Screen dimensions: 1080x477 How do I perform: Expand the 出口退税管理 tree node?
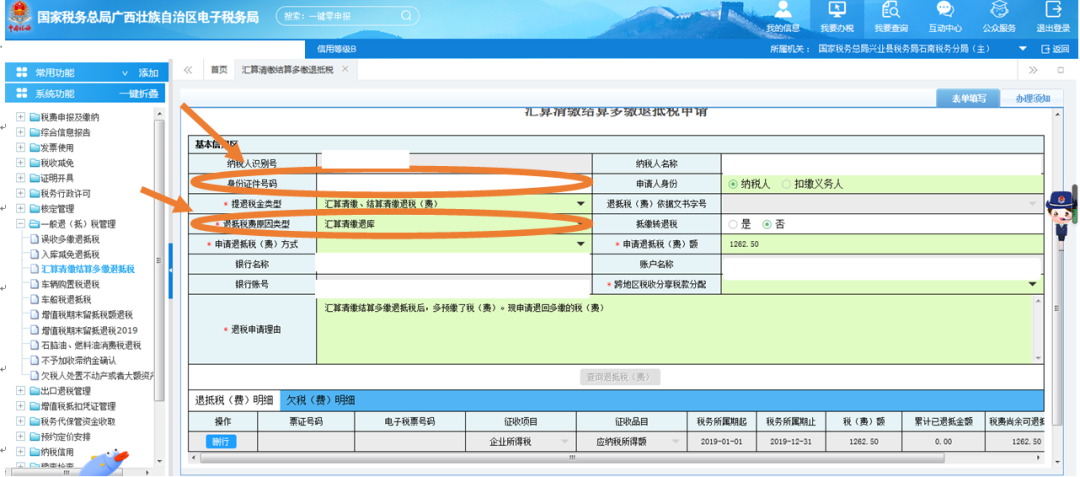tap(20, 391)
